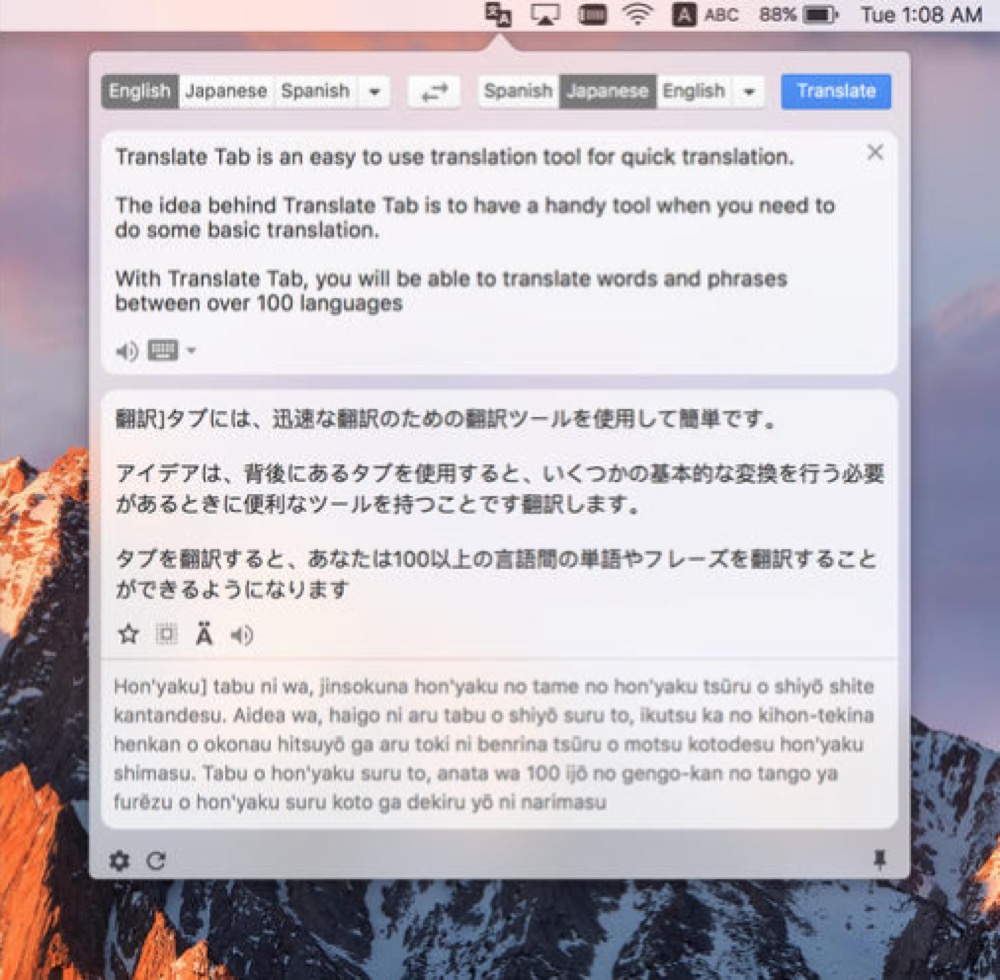Clear the source text with X button
This screenshot has width=1000, height=980.
click(875, 152)
